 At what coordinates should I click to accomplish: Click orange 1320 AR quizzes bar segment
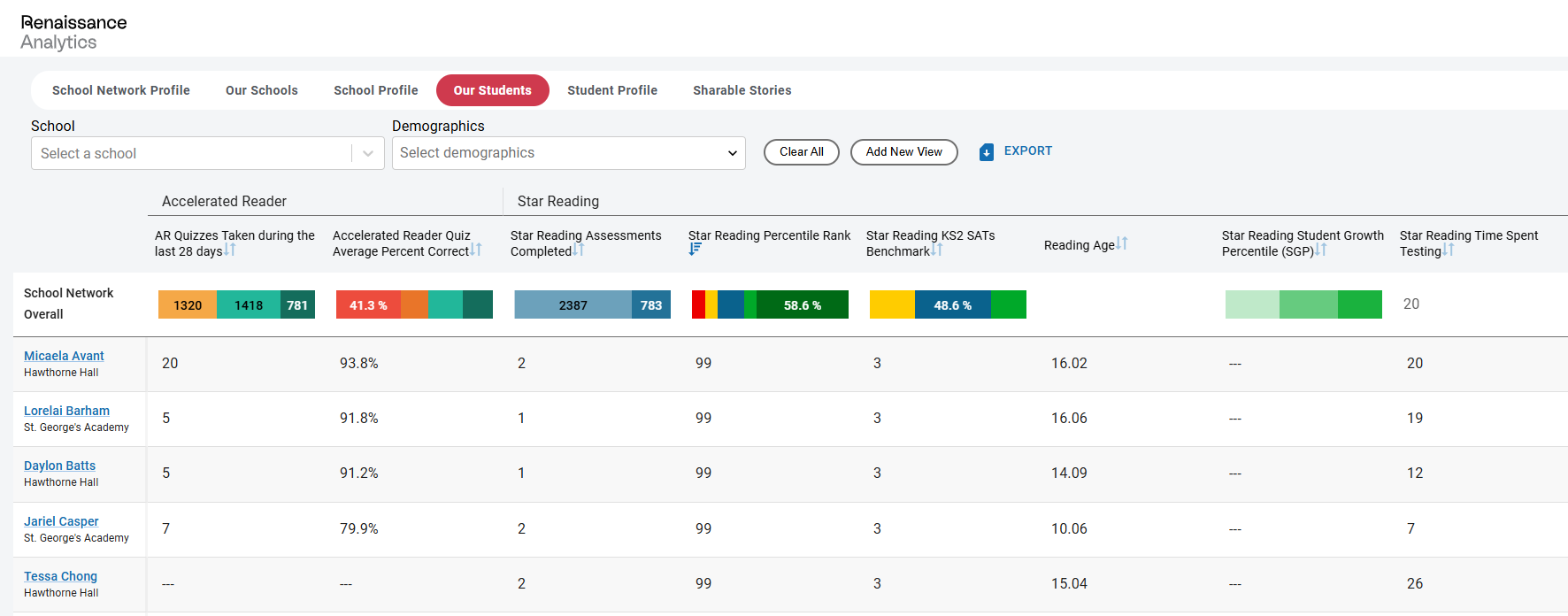tap(188, 304)
